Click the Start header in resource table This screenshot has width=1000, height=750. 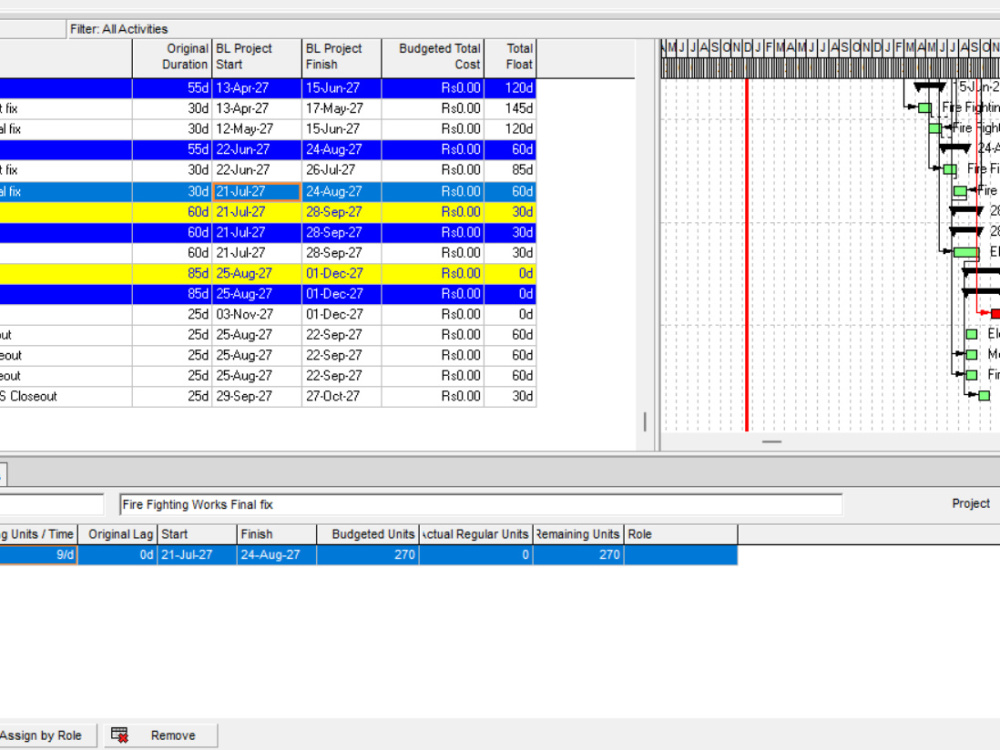(x=196, y=534)
